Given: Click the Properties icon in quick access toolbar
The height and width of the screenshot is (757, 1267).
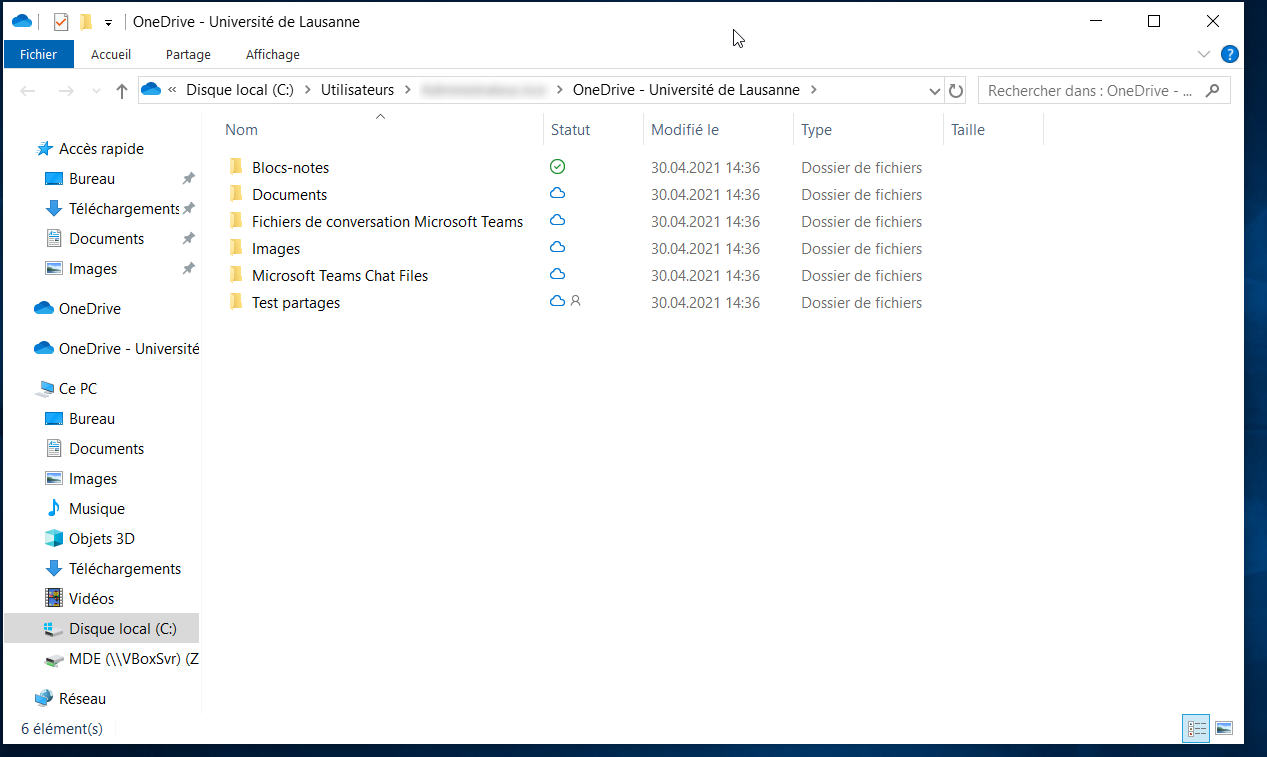Looking at the screenshot, I should (60, 21).
